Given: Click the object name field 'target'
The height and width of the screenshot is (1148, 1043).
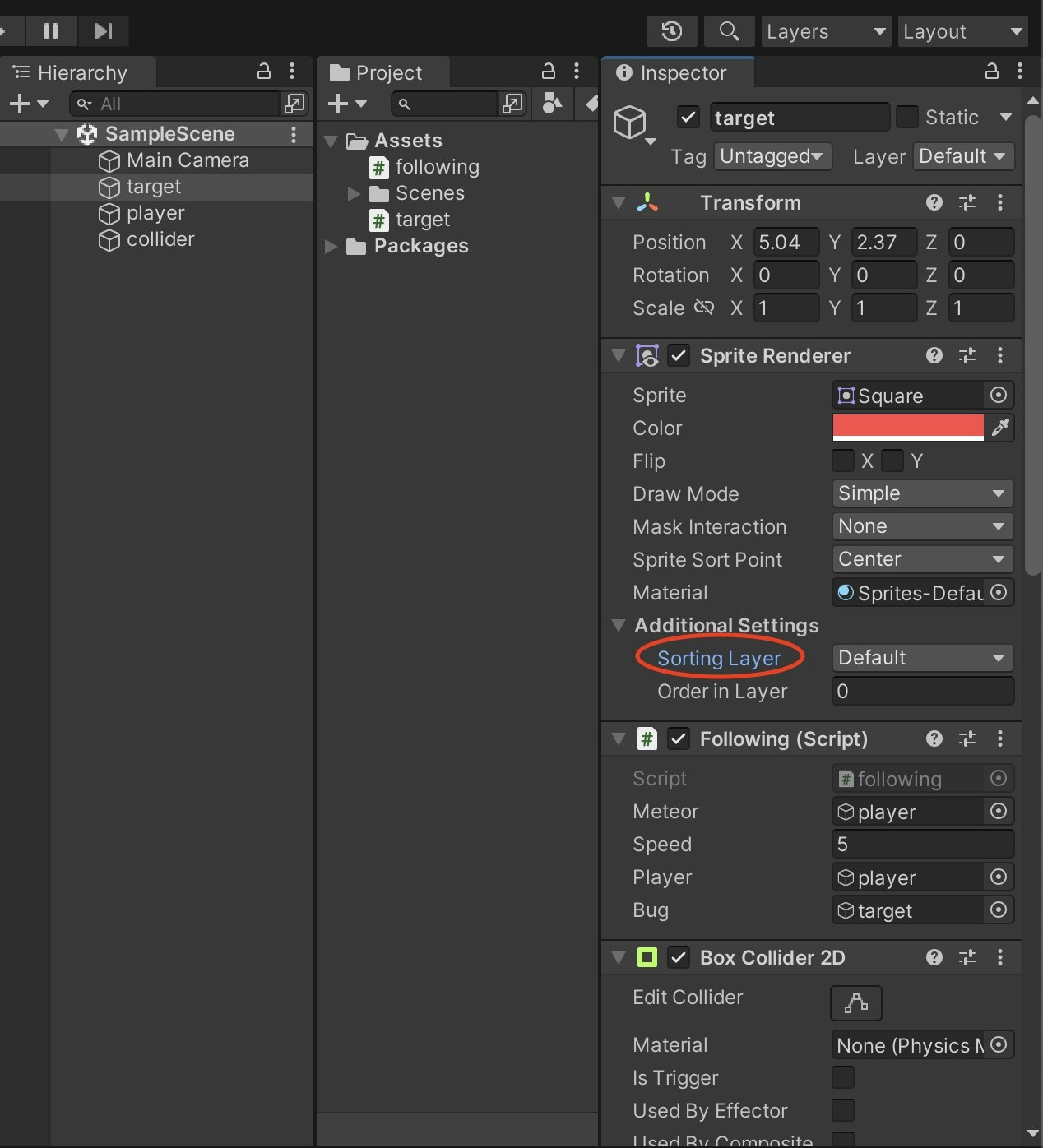Looking at the screenshot, I should tap(800, 118).
